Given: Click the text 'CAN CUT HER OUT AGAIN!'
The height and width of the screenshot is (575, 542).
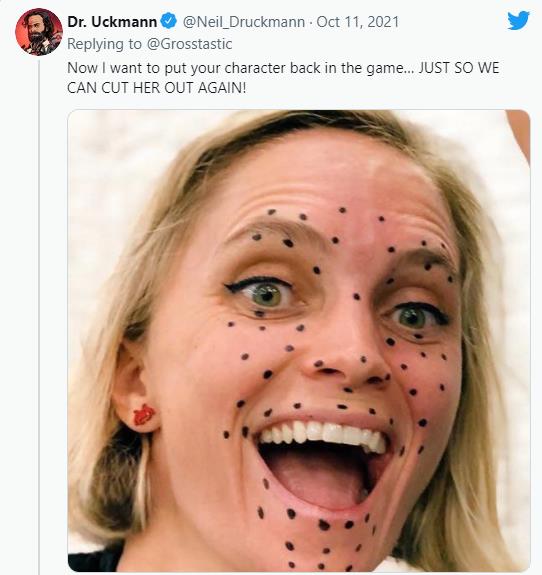Looking at the screenshot, I should [157, 88].
